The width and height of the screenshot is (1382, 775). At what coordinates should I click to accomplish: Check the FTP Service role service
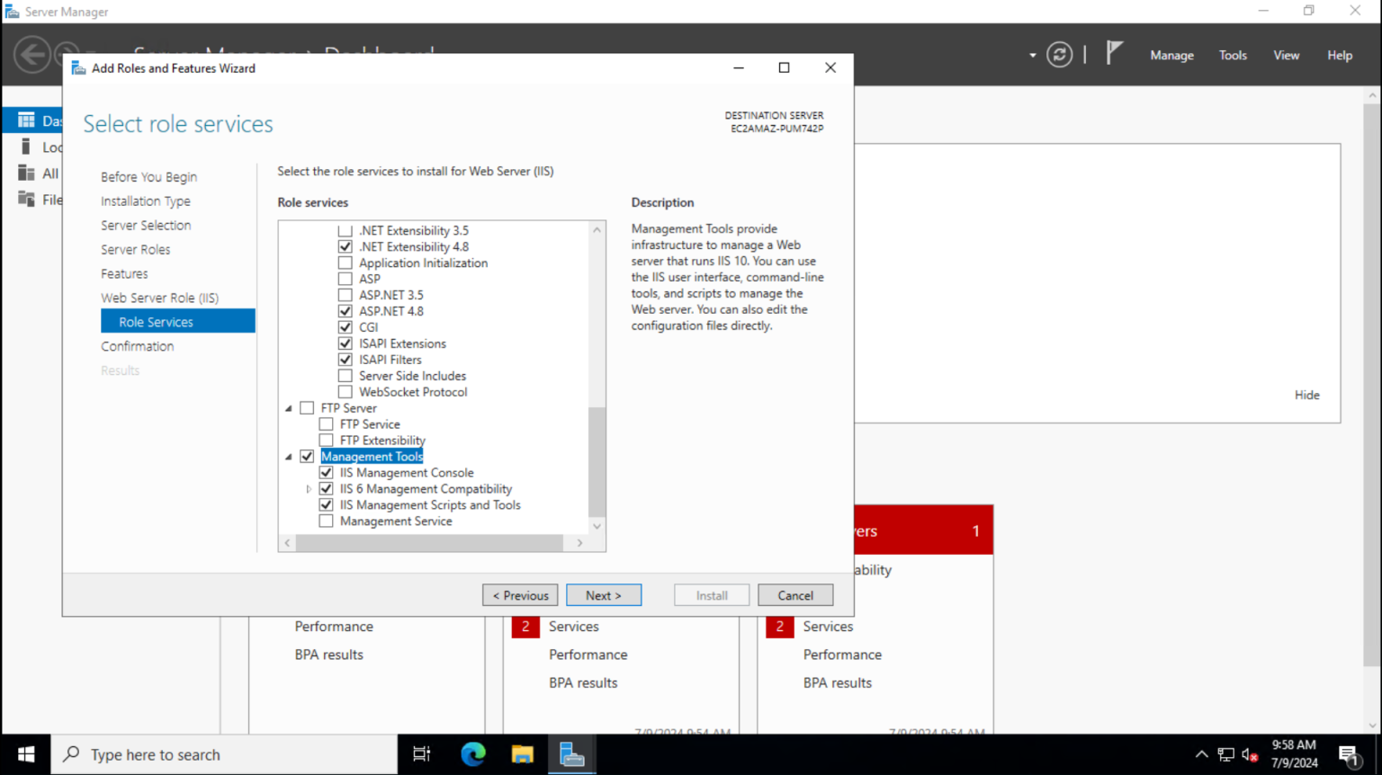[x=326, y=423]
